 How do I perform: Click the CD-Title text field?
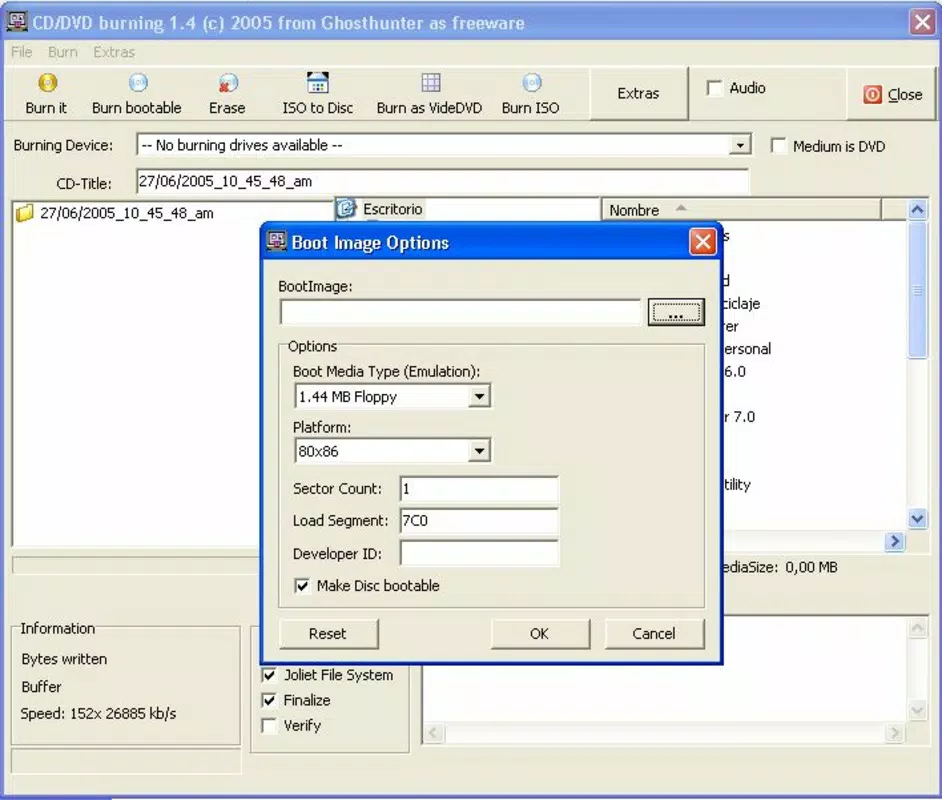click(443, 181)
